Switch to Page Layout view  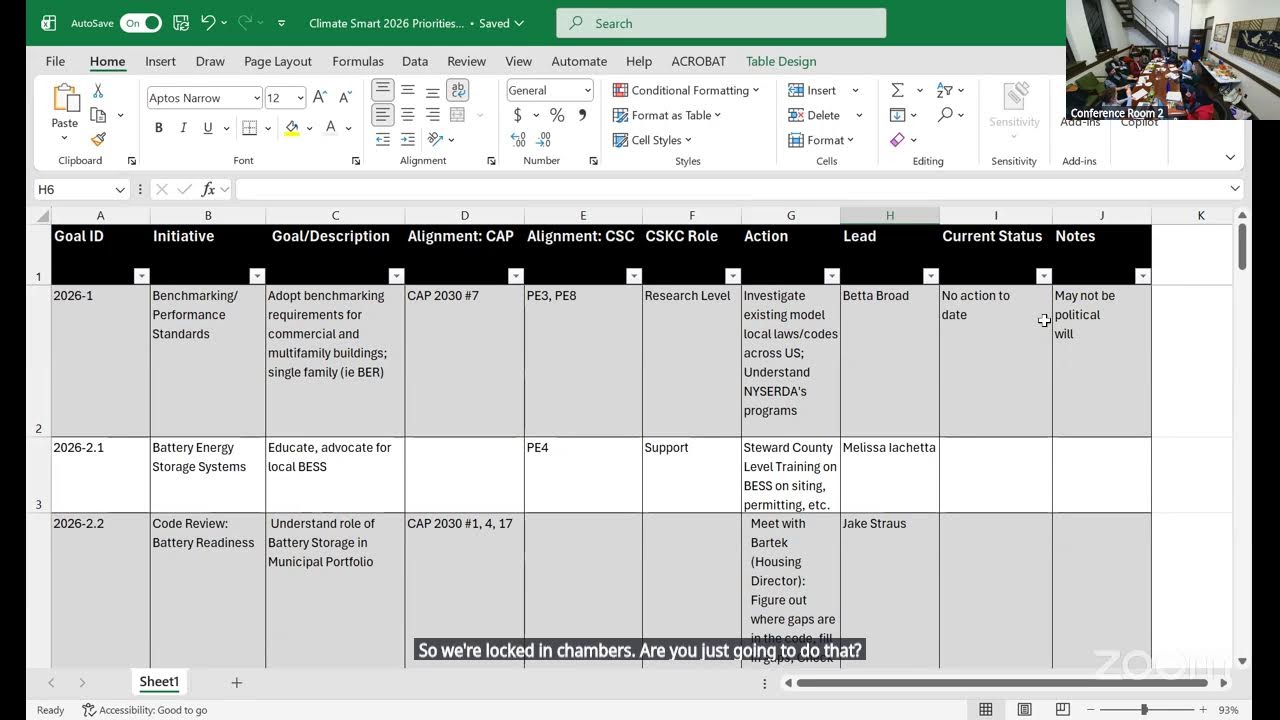pos(1025,710)
